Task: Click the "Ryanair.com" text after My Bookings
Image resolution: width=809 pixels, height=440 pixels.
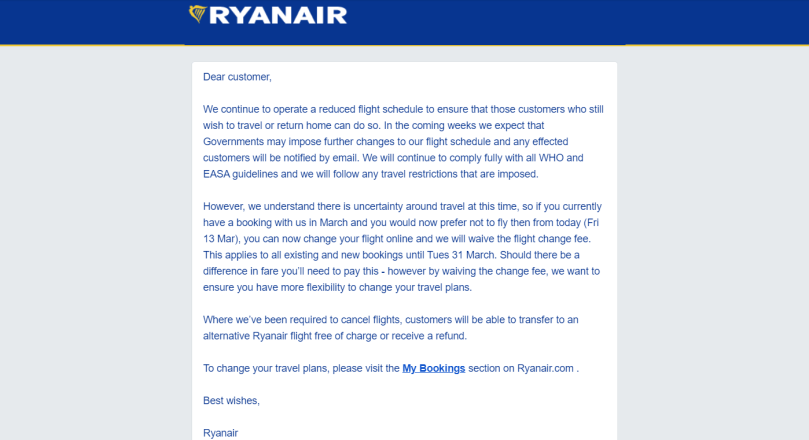Action: click(x=545, y=368)
